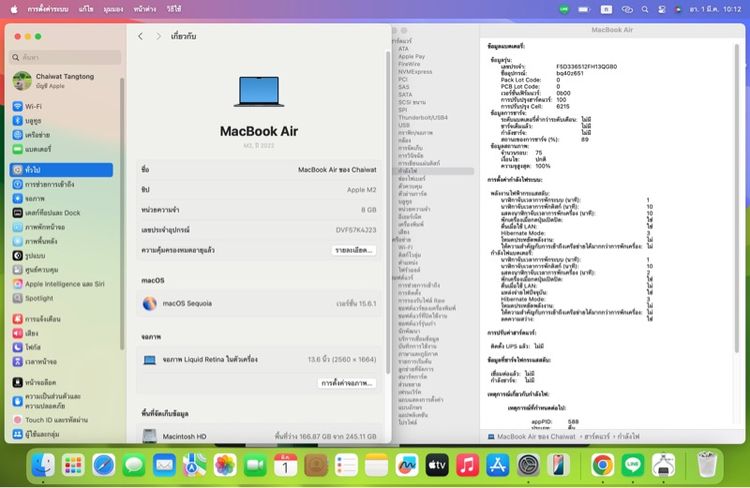Open Apple Intelligence and Siri settings

(58, 284)
